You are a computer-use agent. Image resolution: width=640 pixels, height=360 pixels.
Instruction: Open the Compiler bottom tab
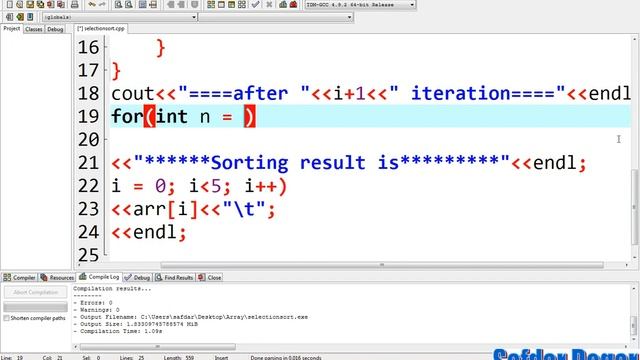pyautogui.click(x=20, y=278)
